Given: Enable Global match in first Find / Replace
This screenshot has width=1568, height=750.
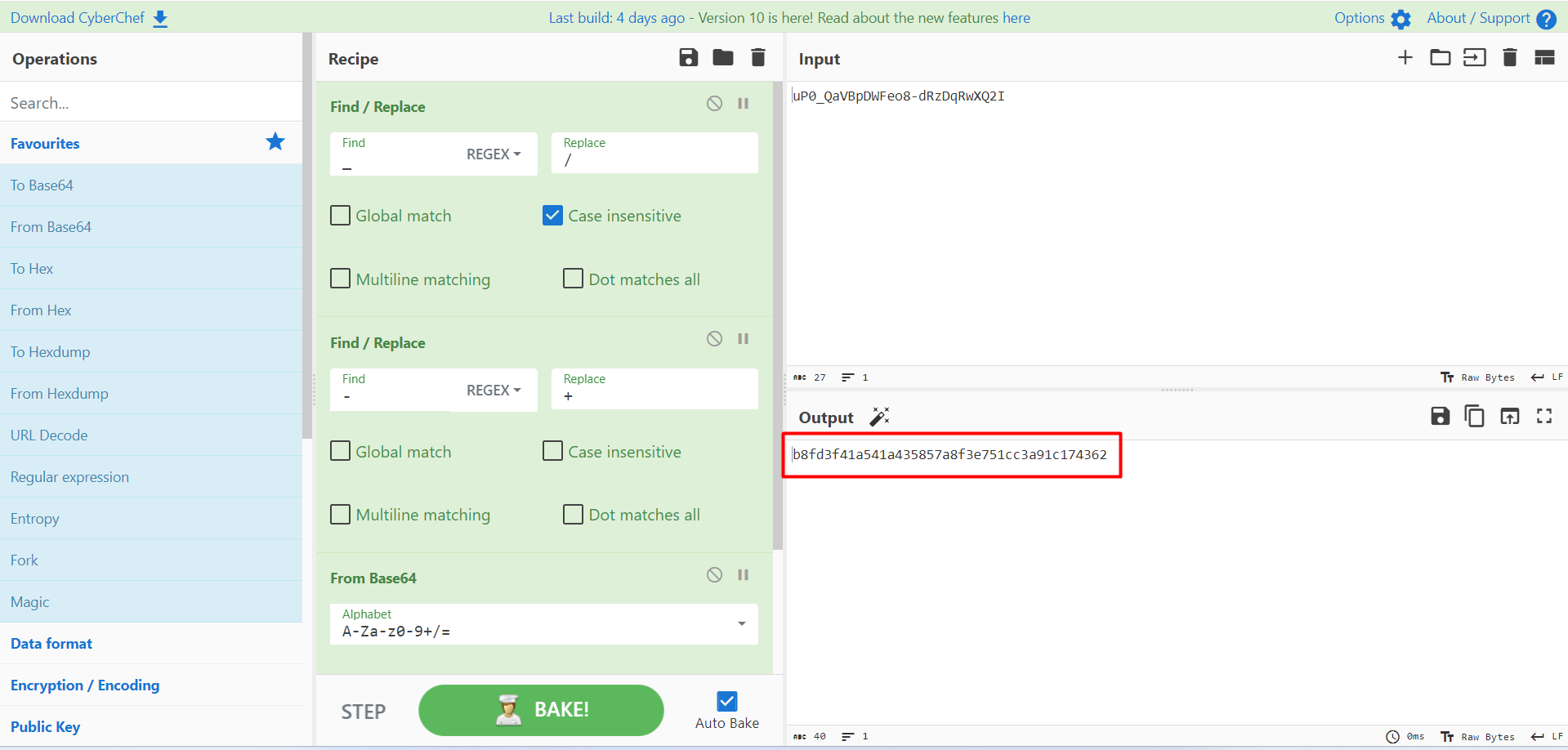Looking at the screenshot, I should 341,216.
